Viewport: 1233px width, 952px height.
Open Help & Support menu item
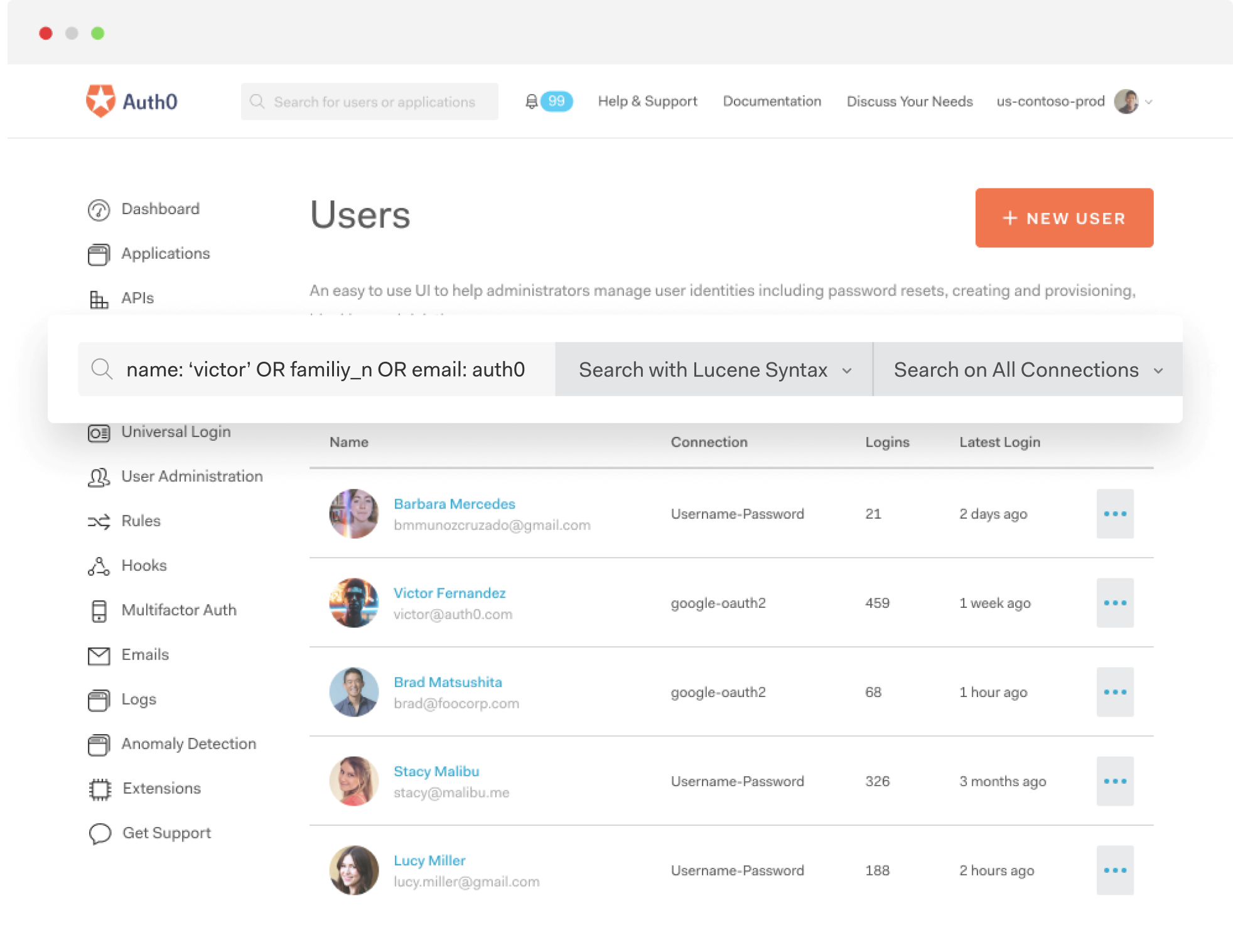coord(647,101)
